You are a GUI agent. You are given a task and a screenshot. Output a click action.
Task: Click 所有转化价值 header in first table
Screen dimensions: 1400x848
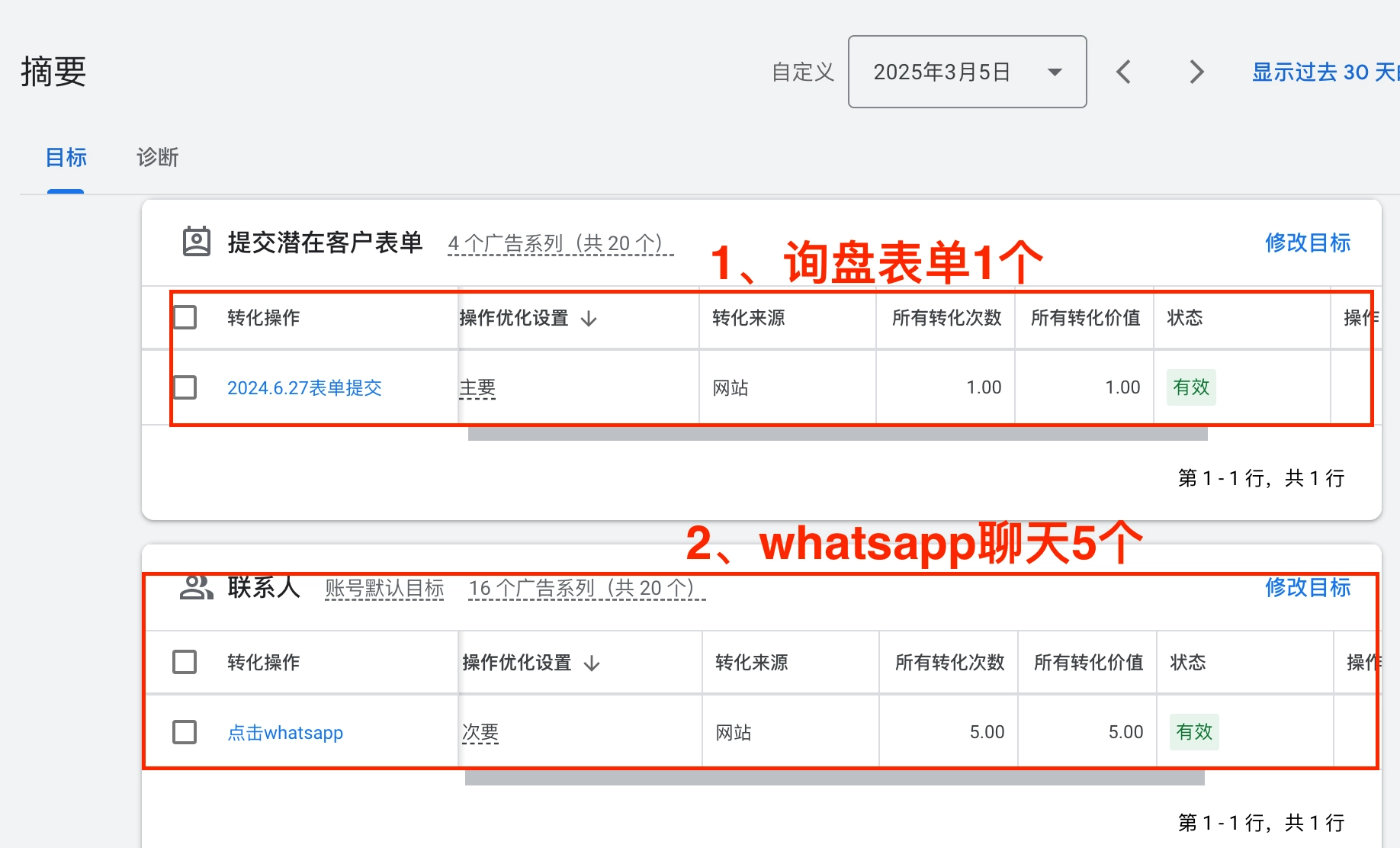click(x=1085, y=318)
